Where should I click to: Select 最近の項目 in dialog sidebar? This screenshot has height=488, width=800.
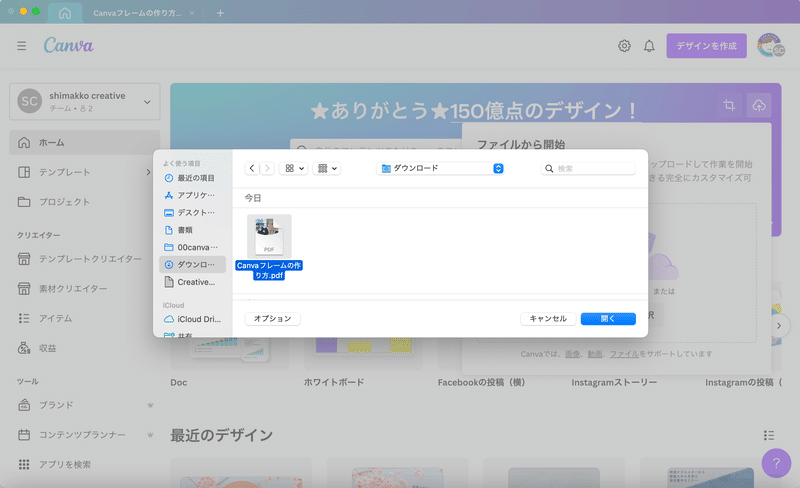(x=192, y=178)
